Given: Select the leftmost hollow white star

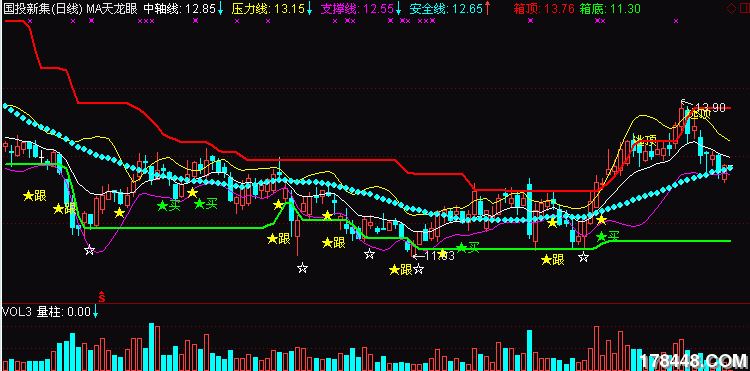Looking at the screenshot, I should point(89,250).
